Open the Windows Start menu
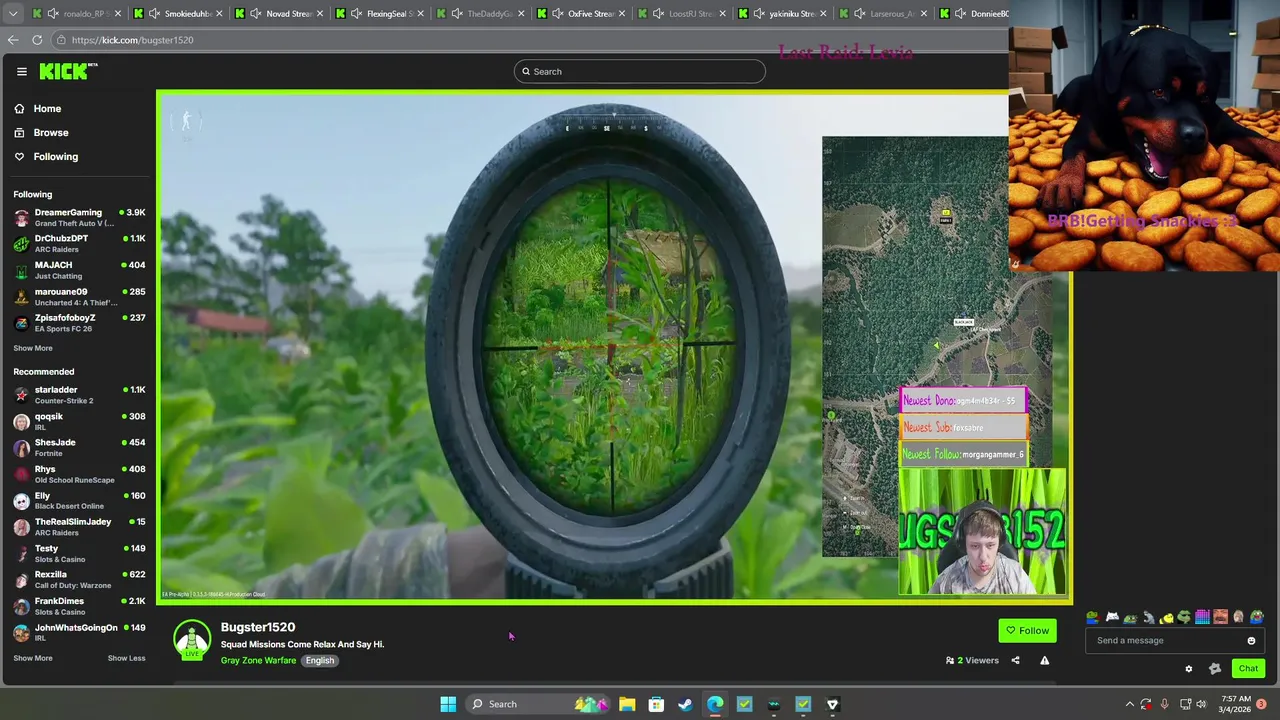The image size is (1280, 720). click(x=448, y=704)
